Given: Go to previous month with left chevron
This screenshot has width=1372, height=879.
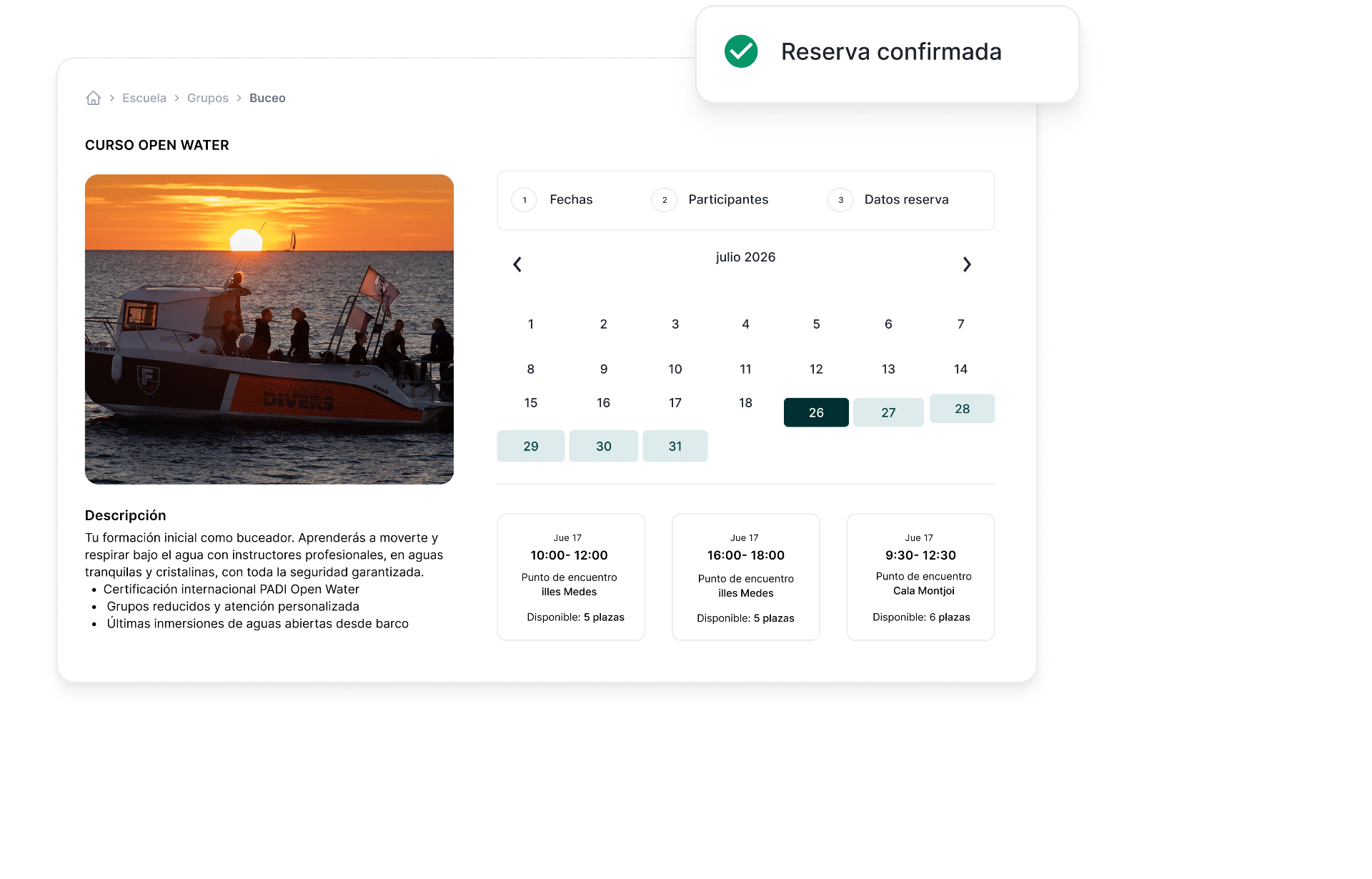Looking at the screenshot, I should coord(517,264).
